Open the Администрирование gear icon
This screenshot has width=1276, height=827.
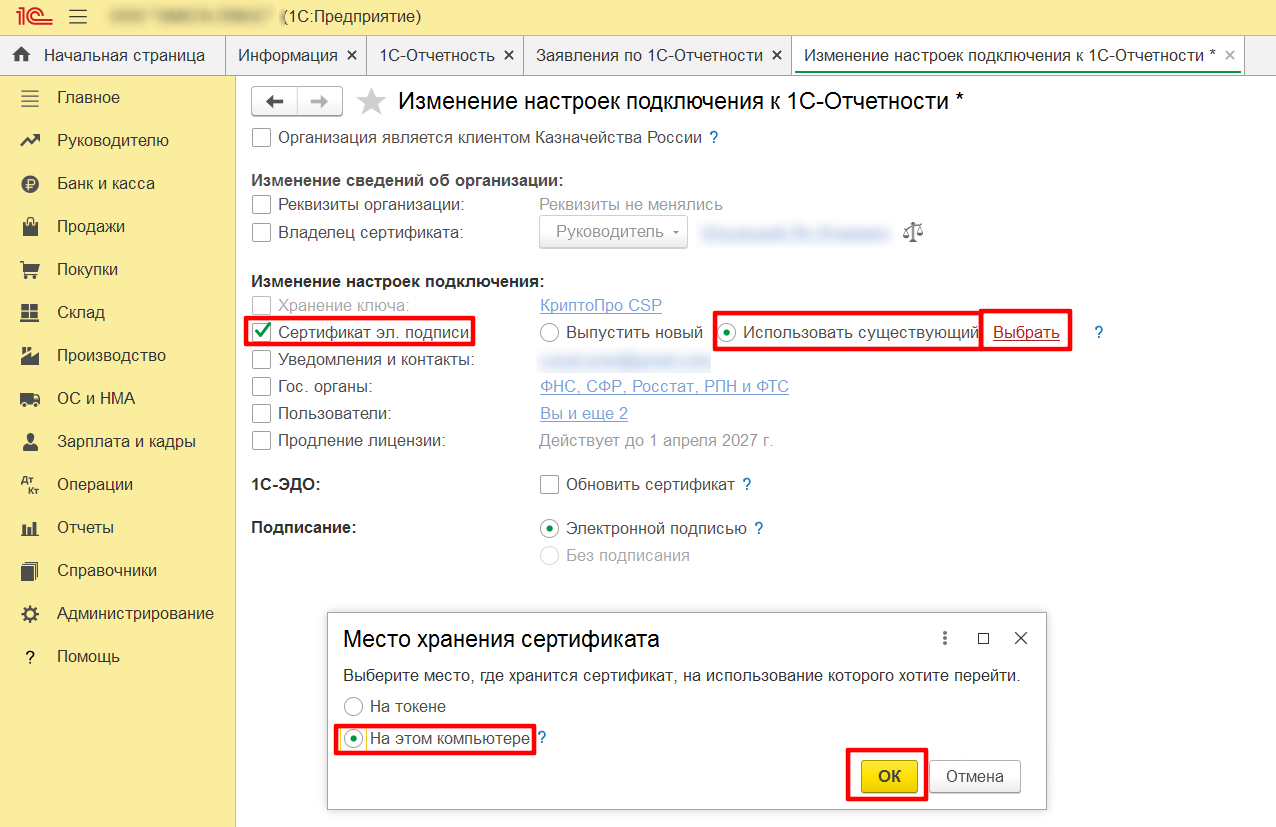30,614
